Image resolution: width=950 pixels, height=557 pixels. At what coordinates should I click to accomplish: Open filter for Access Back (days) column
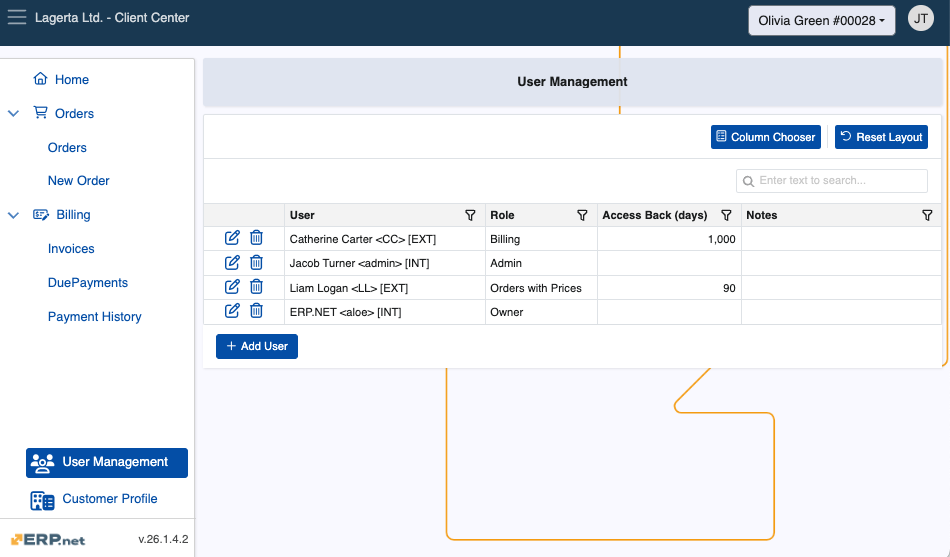(727, 215)
